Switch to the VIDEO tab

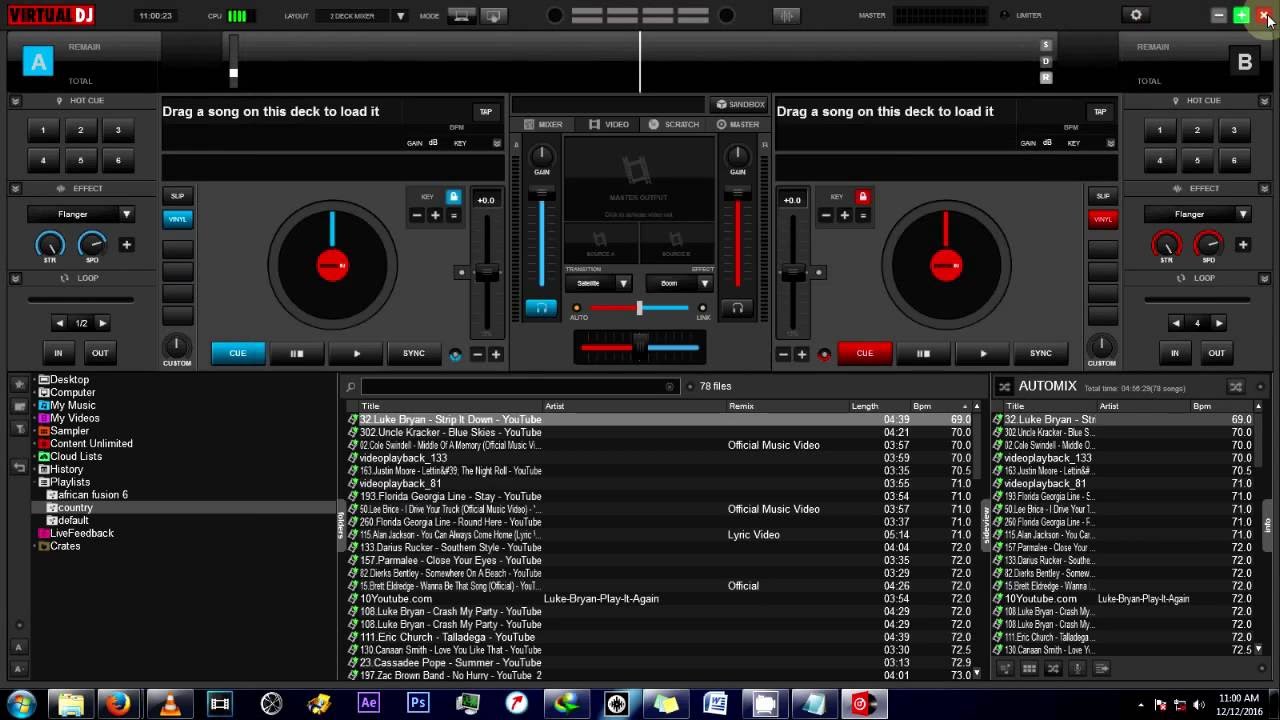pyautogui.click(x=609, y=124)
